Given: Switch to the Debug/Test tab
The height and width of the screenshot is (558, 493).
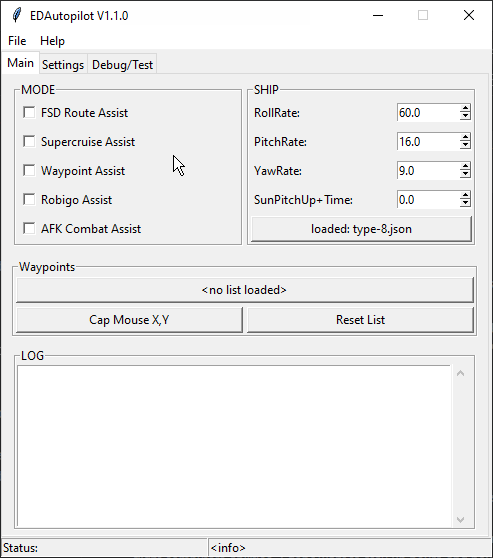Looking at the screenshot, I should 122,65.
